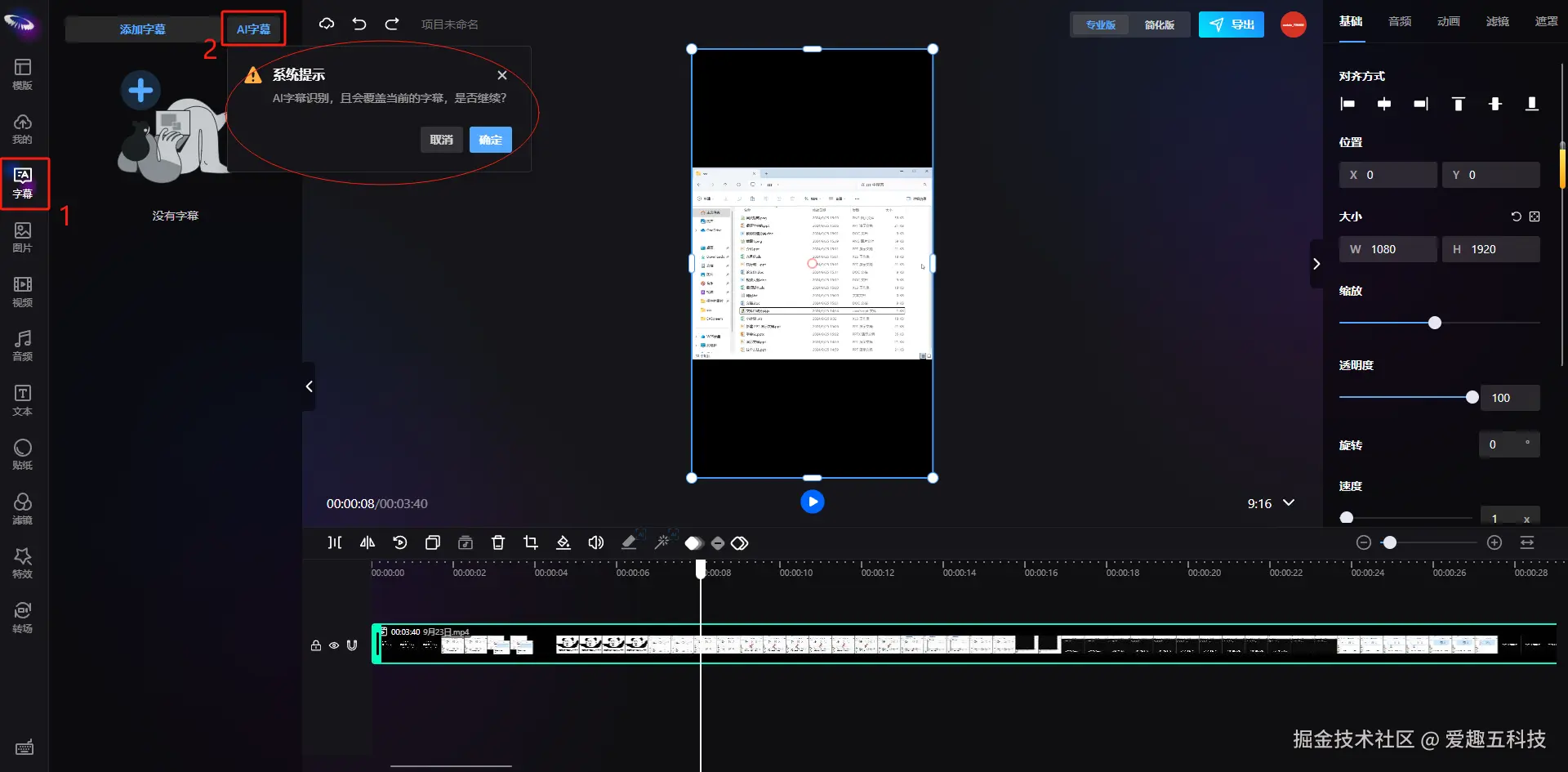The height and width of the screenshot is (772, 1568).
Task: Click the 缩放 scale slider handle
Action: point(1435,323)
